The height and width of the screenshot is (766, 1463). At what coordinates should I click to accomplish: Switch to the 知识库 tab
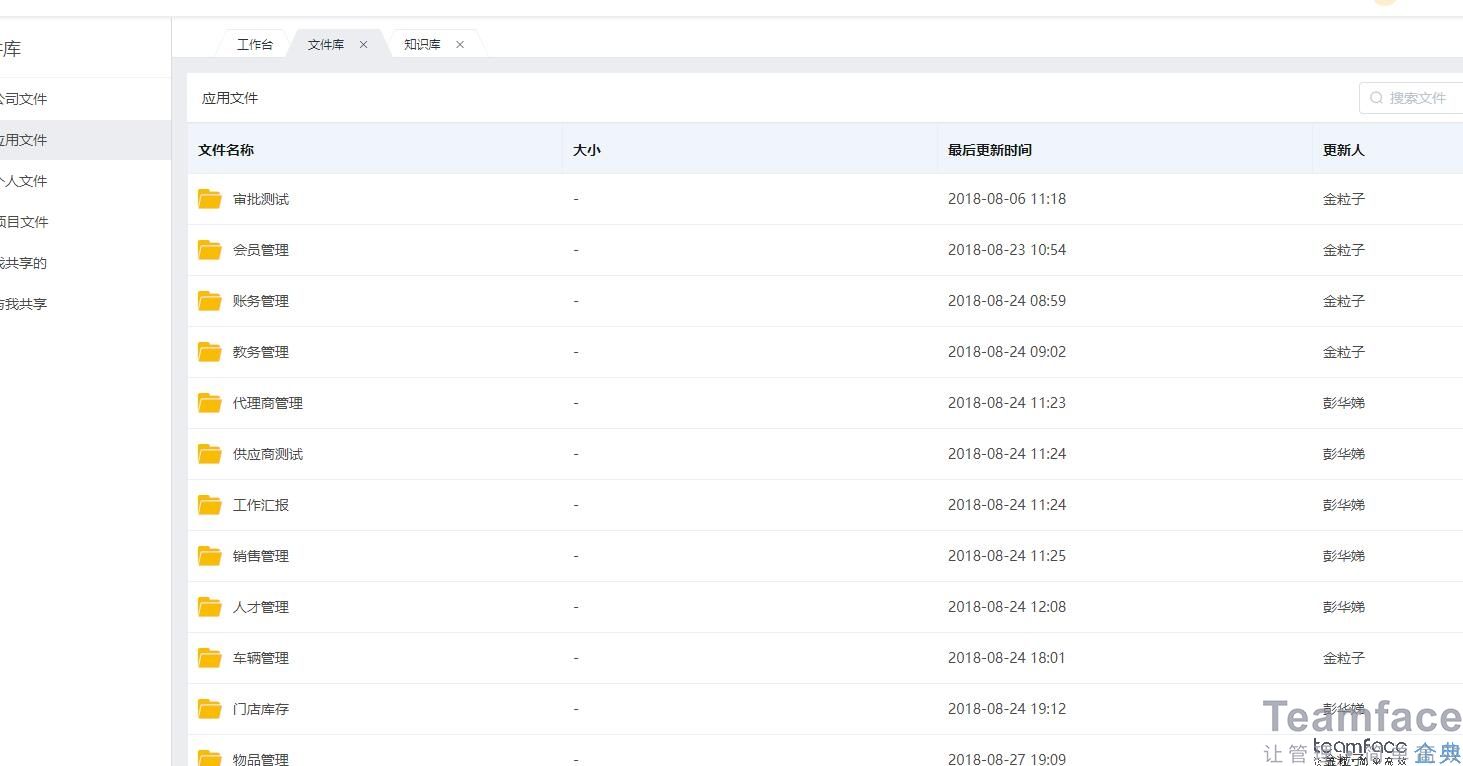pyautogui.click(x=422, y=45)
